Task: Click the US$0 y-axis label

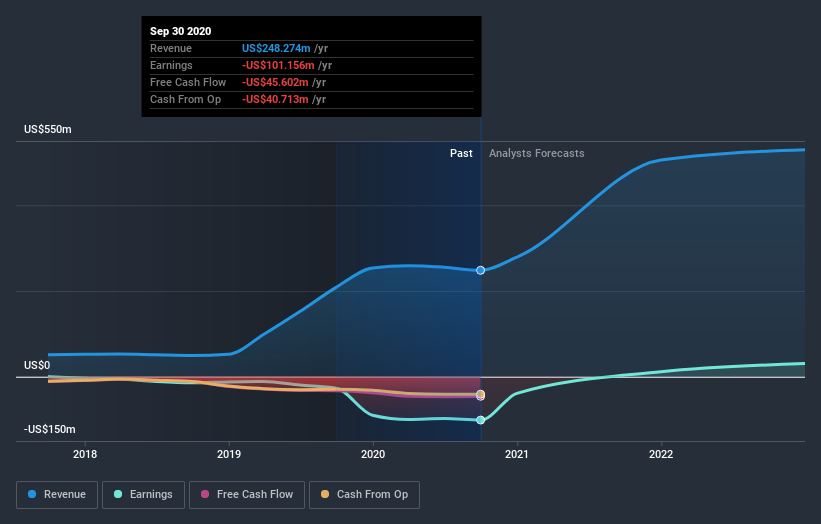Action: pyautogui.click(x=37, y=365)
